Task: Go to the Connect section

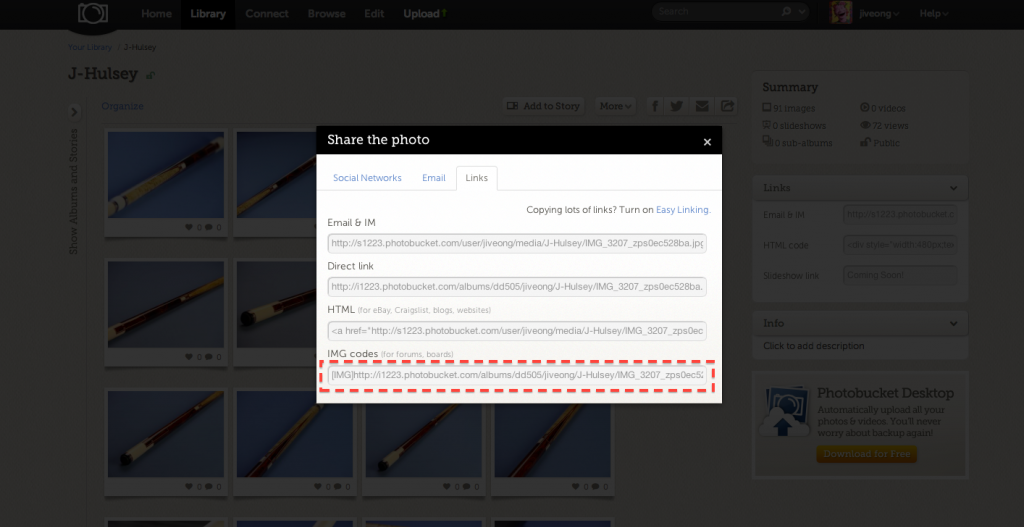Action: coord(266,14)
